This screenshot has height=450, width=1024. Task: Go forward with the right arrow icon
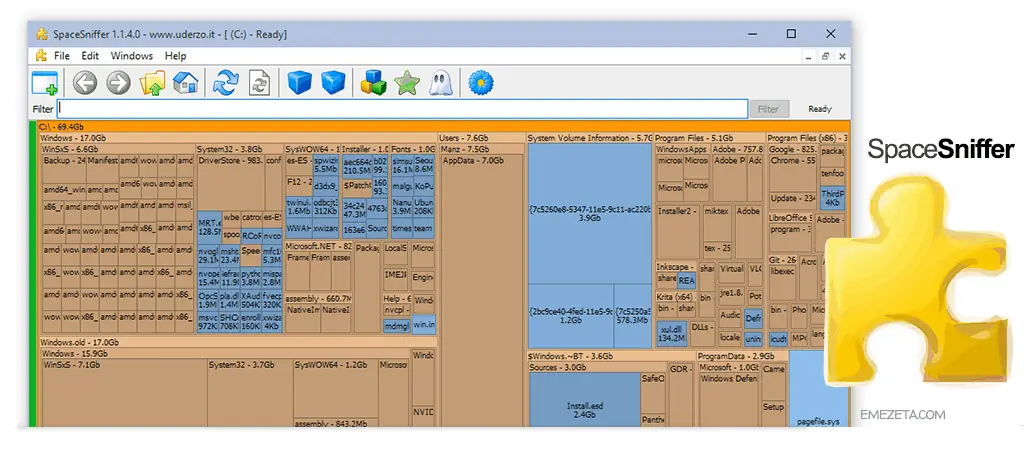click(118, 83)
